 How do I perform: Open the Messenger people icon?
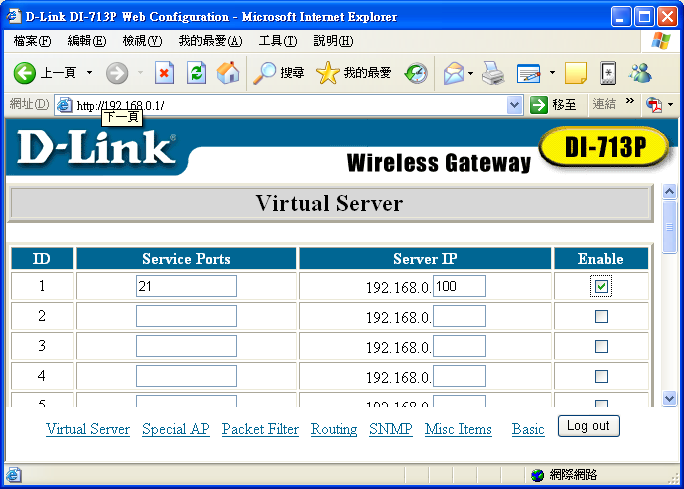coord(640,72)
